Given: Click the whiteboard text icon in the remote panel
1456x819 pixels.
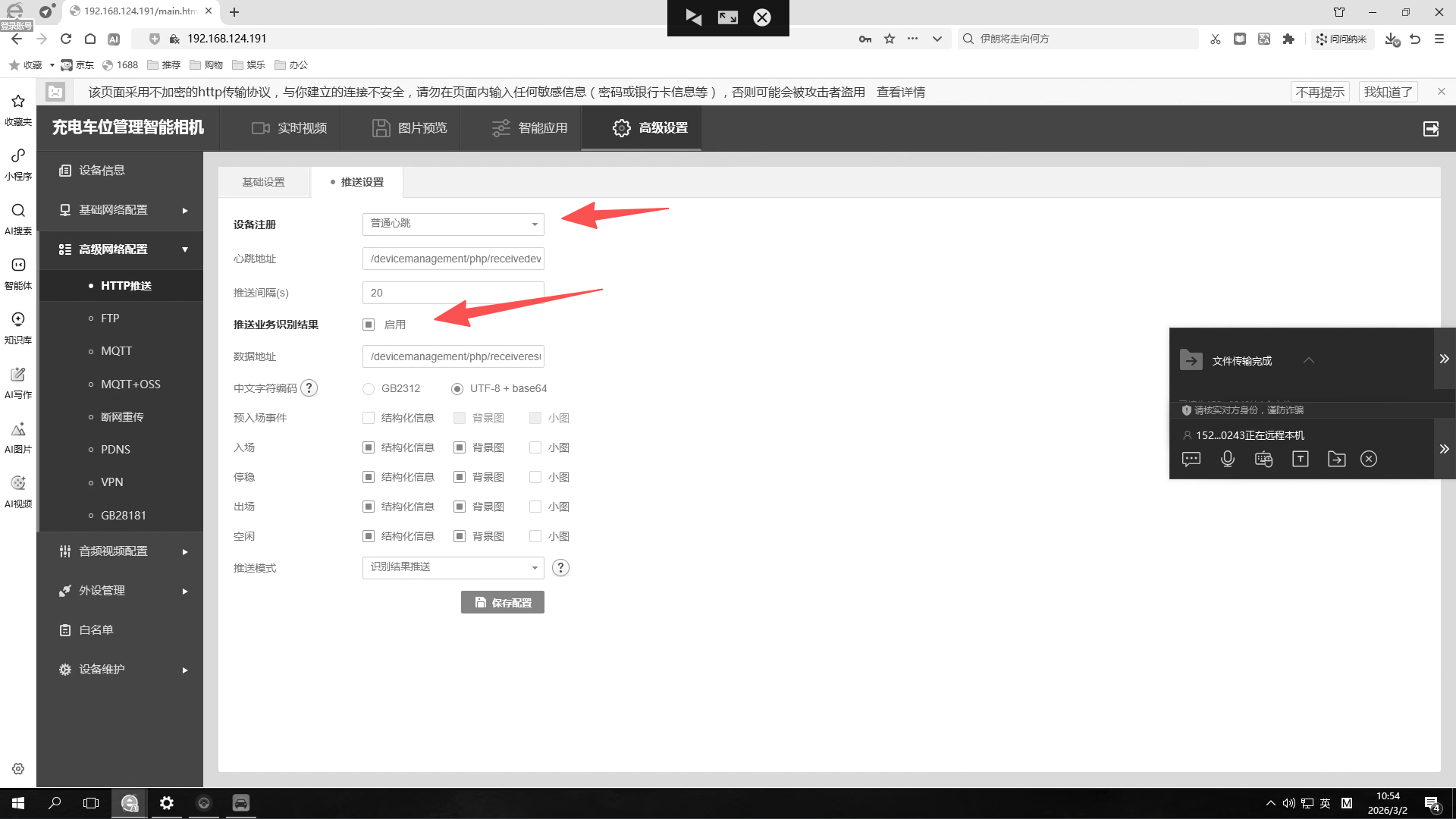Looking at the screenshot, I should (x=1301, y=459).
